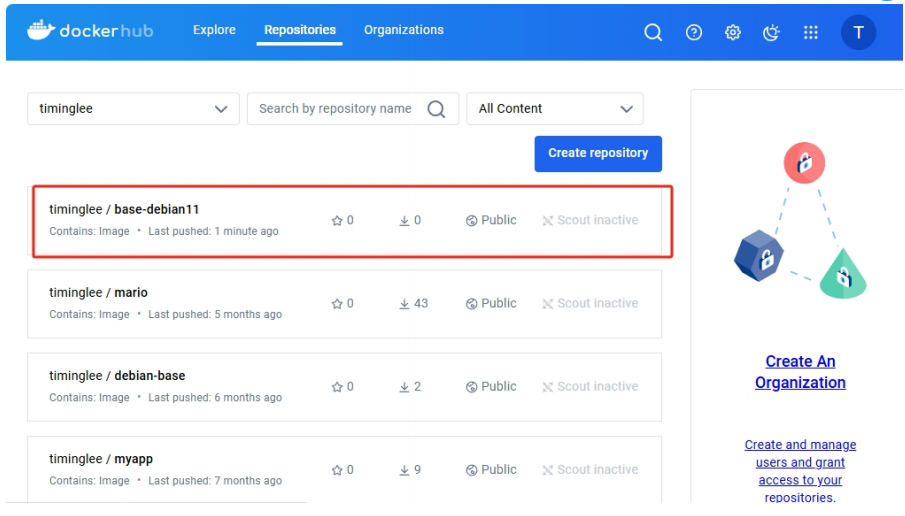This screenshot has height=516, width=905.
Task: Click 'Last pushed: 6 months ago' text
Action: [x=215, y=397]
